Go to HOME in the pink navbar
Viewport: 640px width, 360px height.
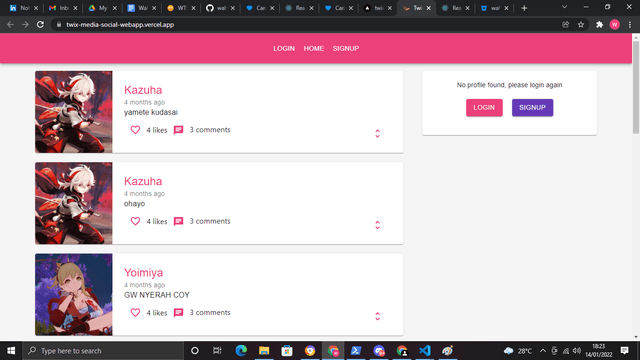(313, 49)
